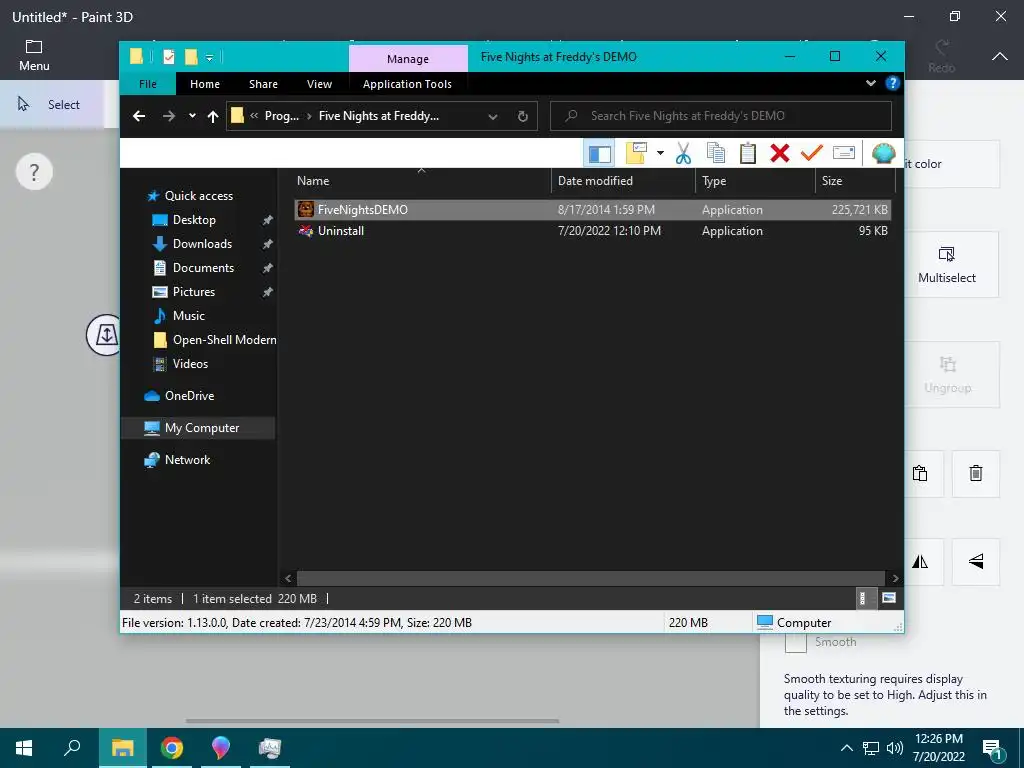Refresh the current folder

pyautogui.click(x=522, y=116)
